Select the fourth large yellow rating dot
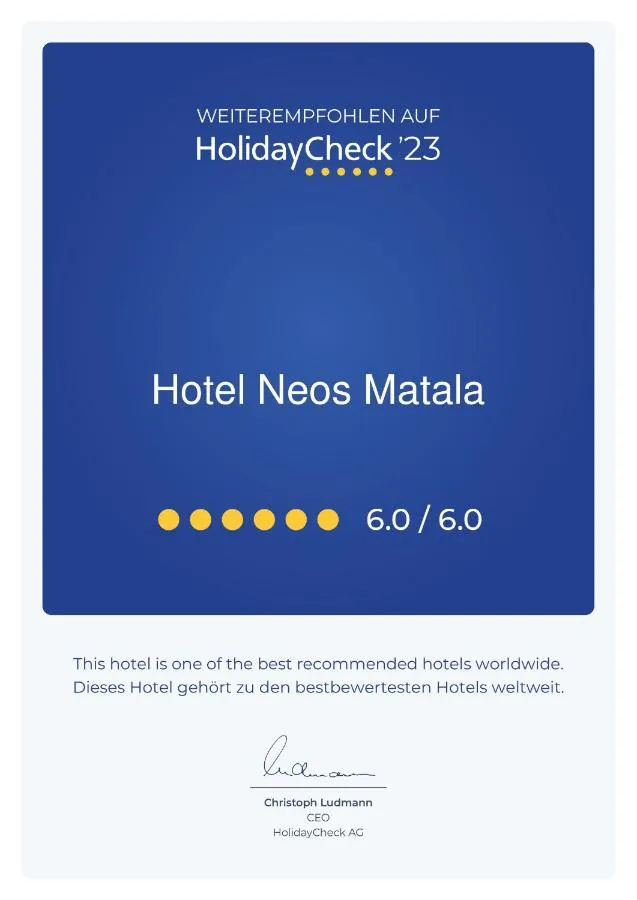 click(x=265, y=519)
